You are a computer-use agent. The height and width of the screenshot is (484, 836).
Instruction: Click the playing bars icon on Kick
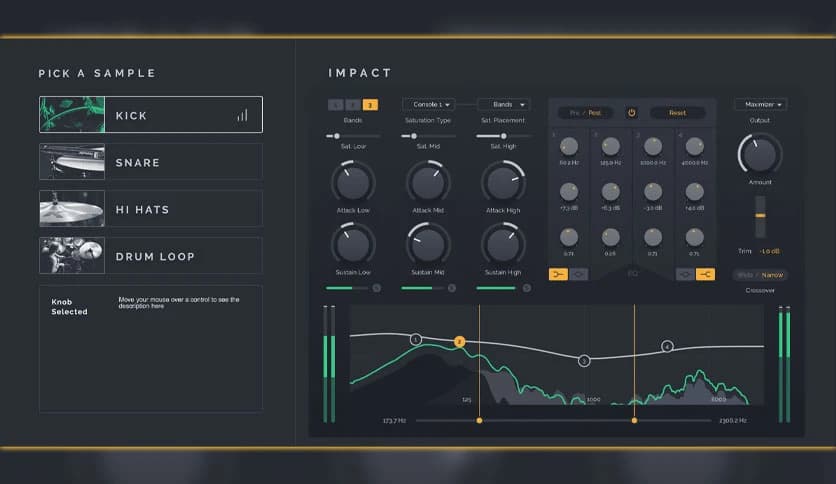click(242, 115)
